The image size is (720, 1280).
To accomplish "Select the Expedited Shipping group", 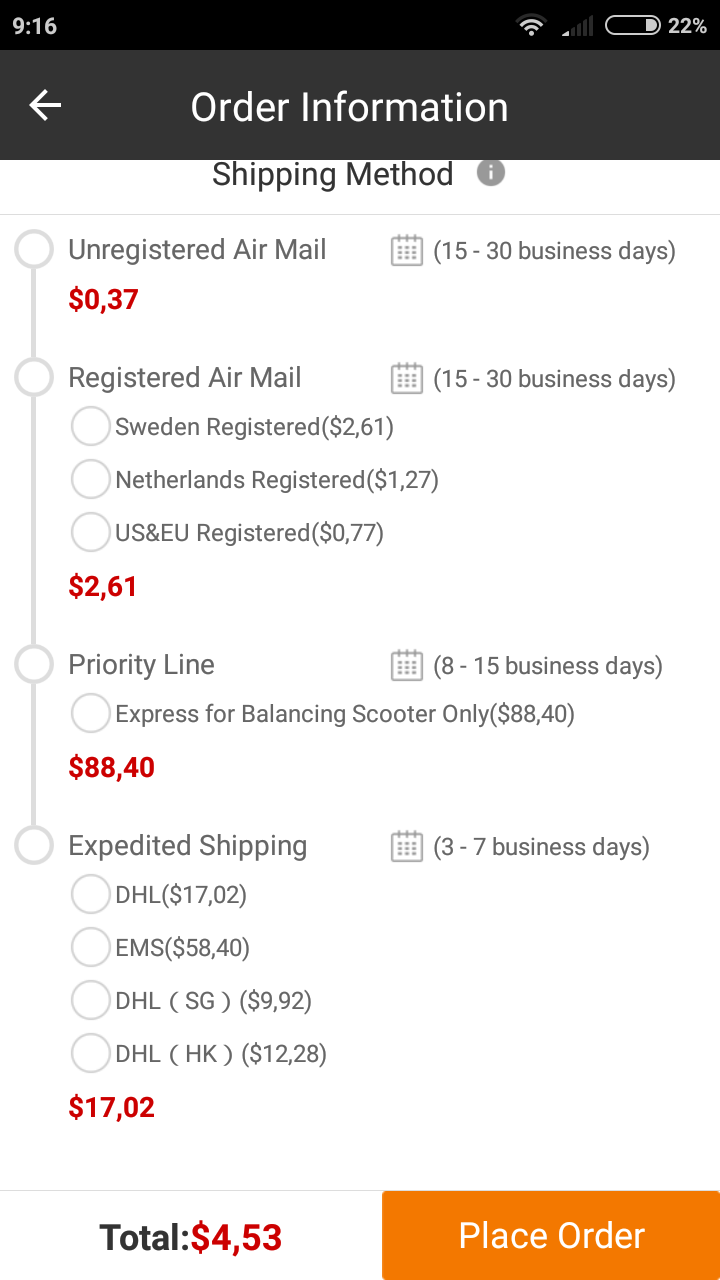I will point(35,846).
